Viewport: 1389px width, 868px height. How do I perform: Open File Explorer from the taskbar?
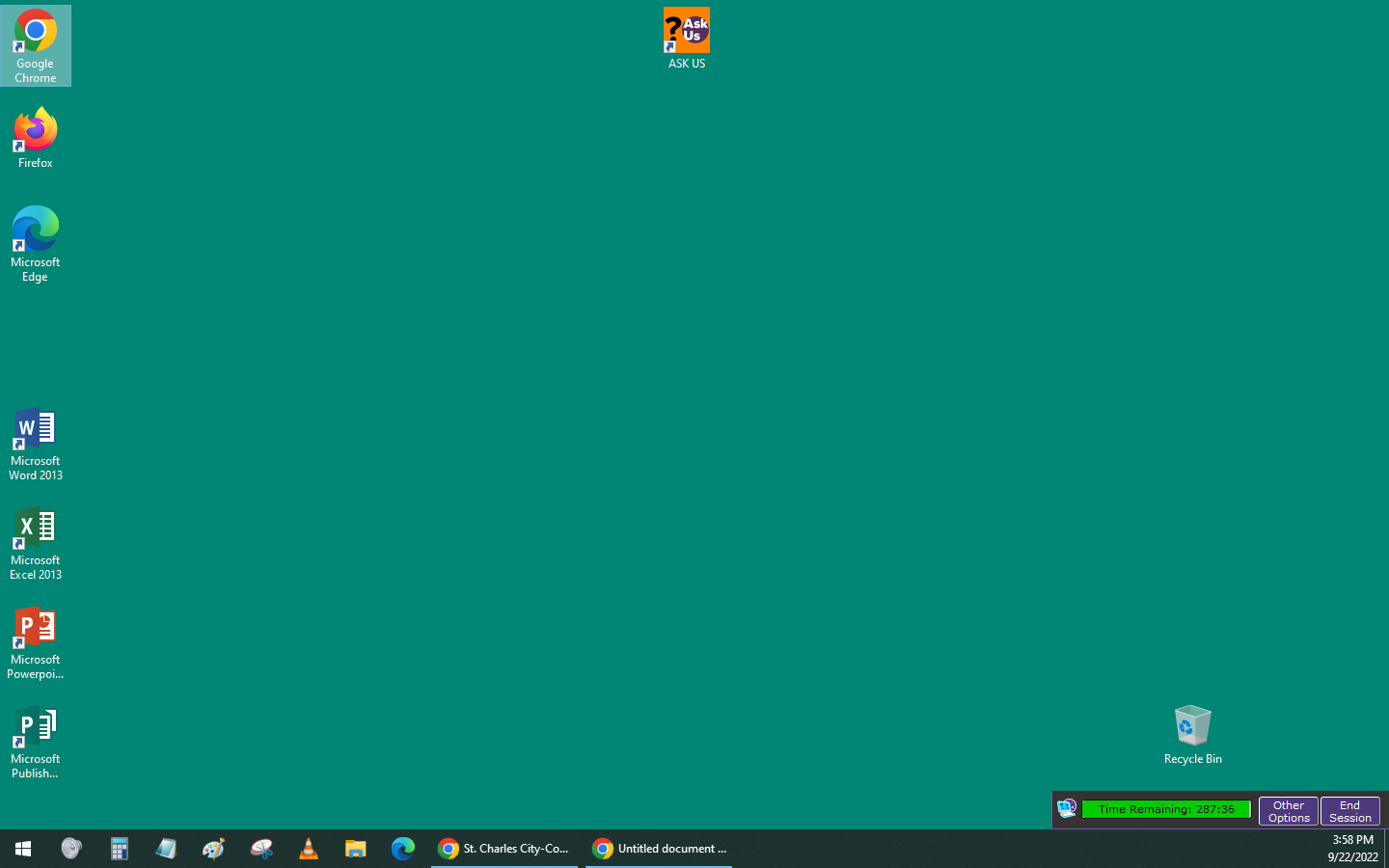pos(356,849)
